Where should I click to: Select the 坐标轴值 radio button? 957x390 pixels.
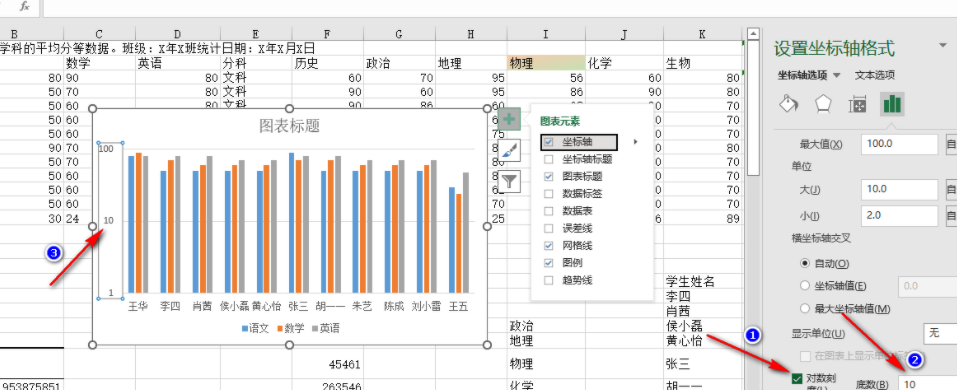(805, 286)
